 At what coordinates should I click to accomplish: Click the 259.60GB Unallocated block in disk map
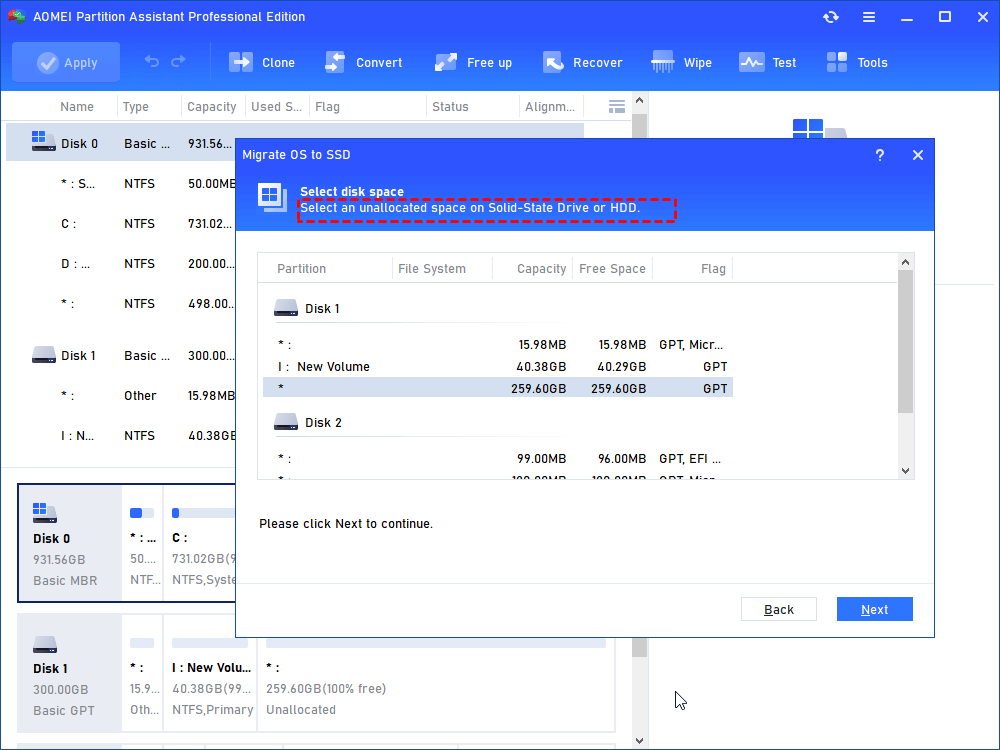tap(436, 684)
